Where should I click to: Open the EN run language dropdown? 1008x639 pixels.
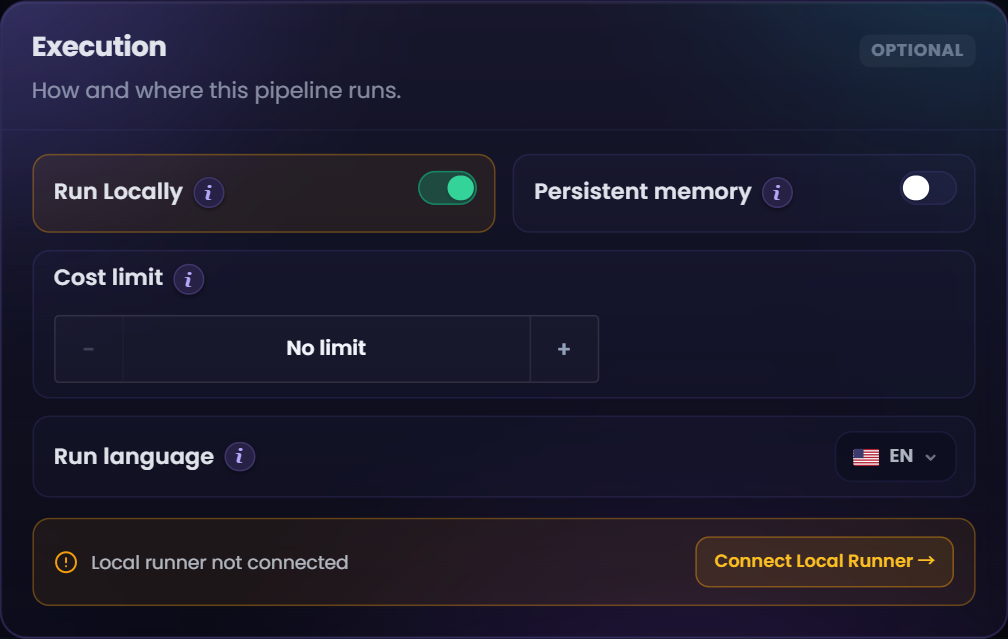click(896, 456)
